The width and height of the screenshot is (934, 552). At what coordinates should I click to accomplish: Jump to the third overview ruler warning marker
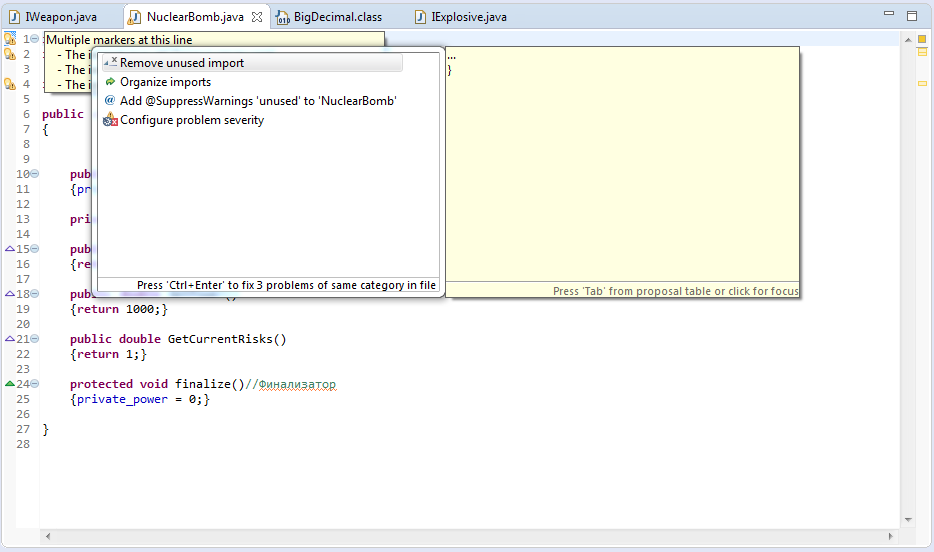point(922,83)
